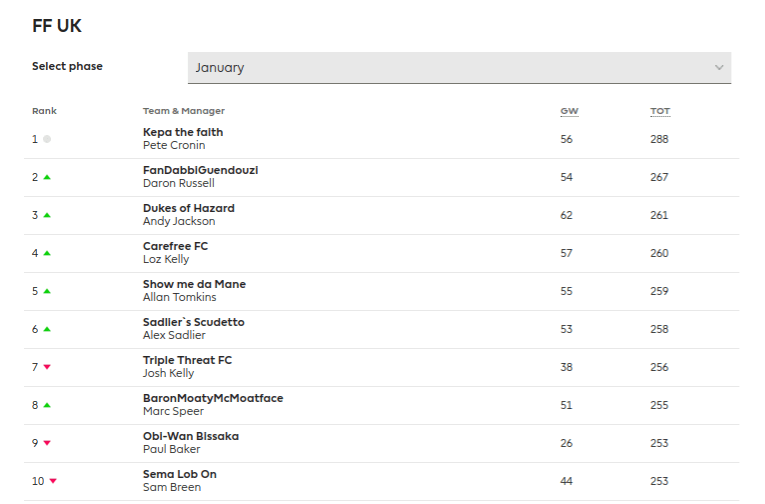
Task: Click the green up arrow beside rank 2
Action: pos(47,177)
